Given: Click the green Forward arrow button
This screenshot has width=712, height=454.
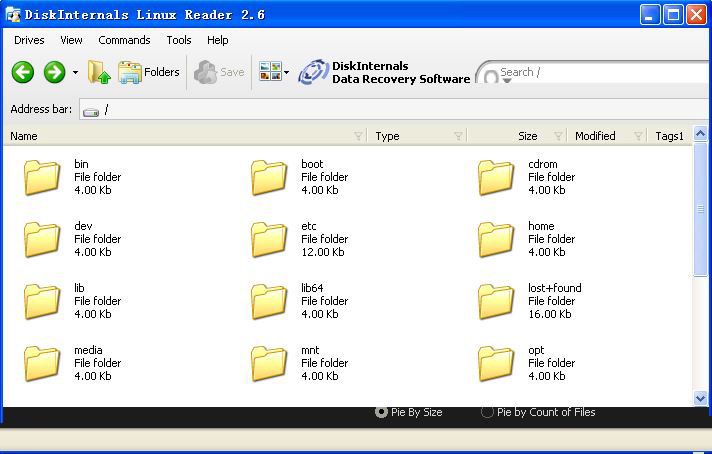Looking at the screenshot, I should point(54,72).
